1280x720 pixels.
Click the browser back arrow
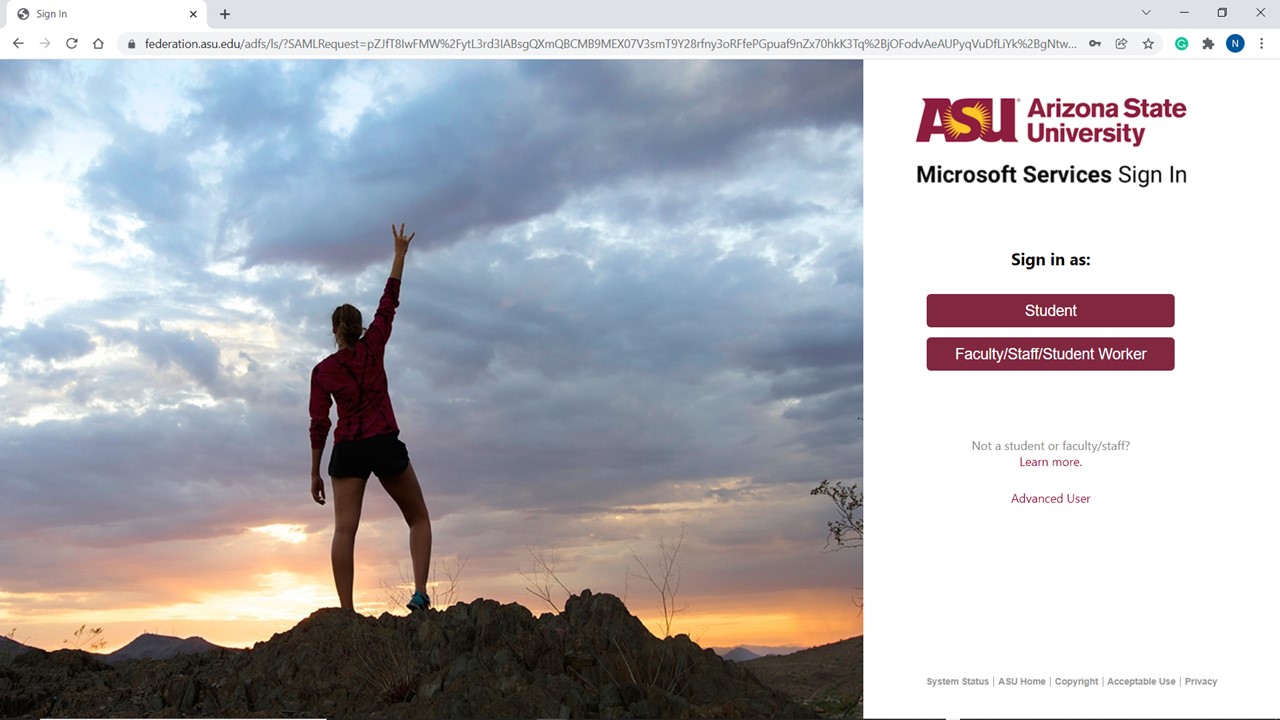pos(18,44)
